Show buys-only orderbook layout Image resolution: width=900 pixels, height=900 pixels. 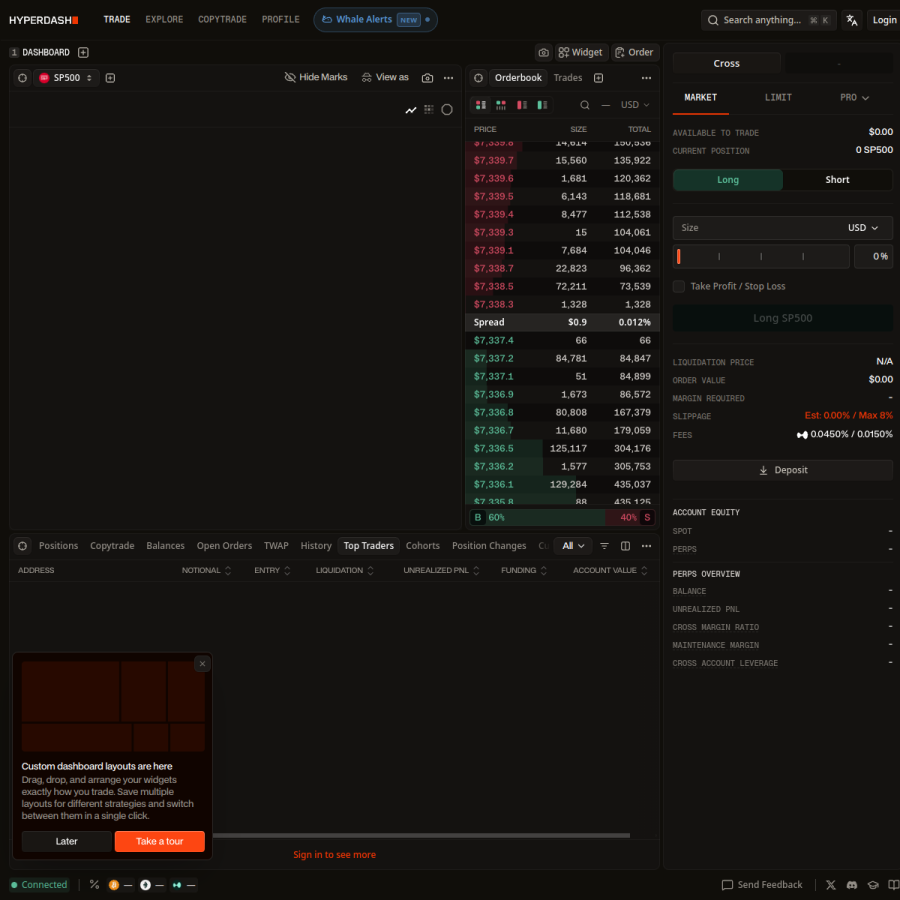point(542,104)
